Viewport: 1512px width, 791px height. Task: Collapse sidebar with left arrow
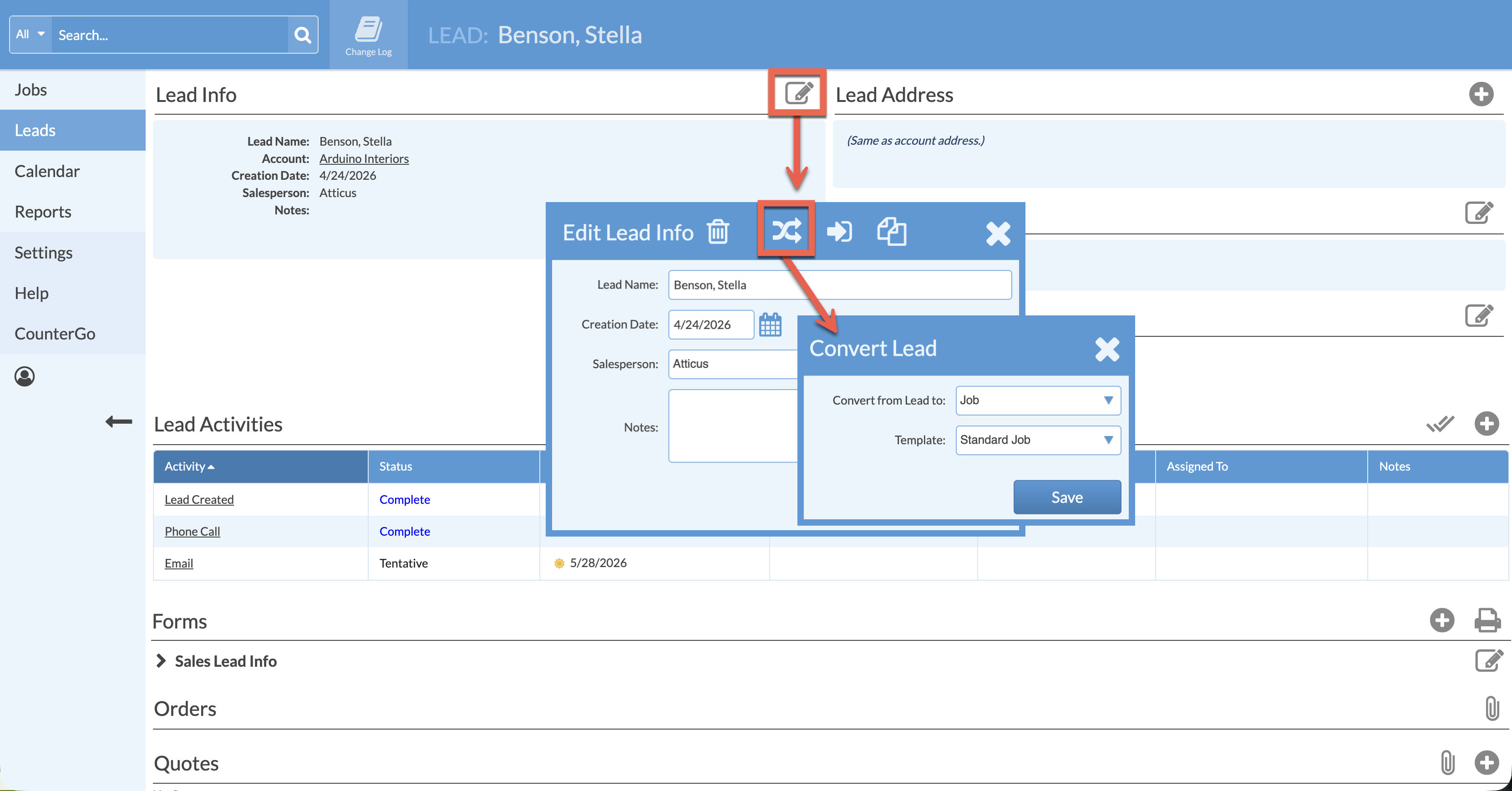pos(118,421)
